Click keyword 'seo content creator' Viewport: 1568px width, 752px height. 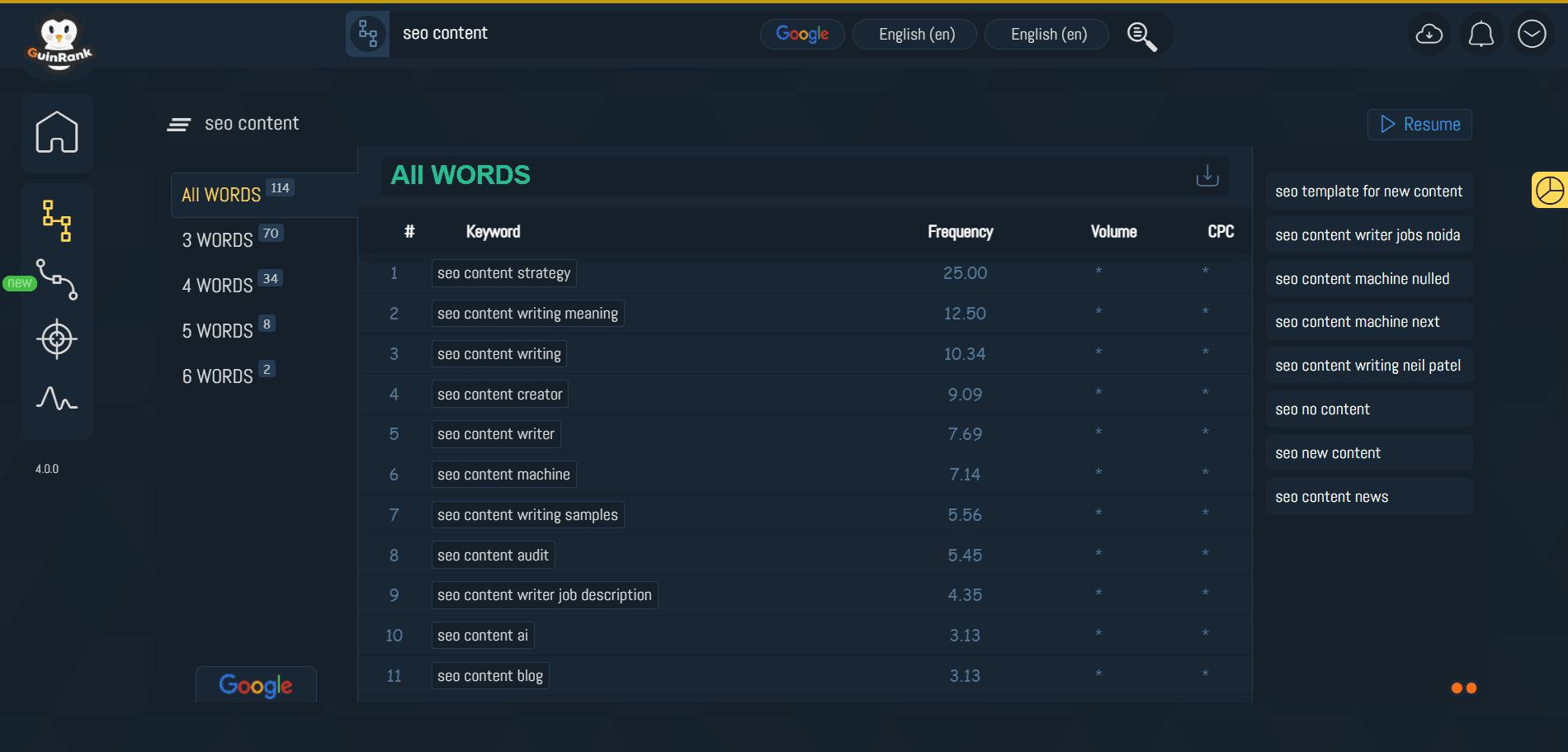pos(499,395)
